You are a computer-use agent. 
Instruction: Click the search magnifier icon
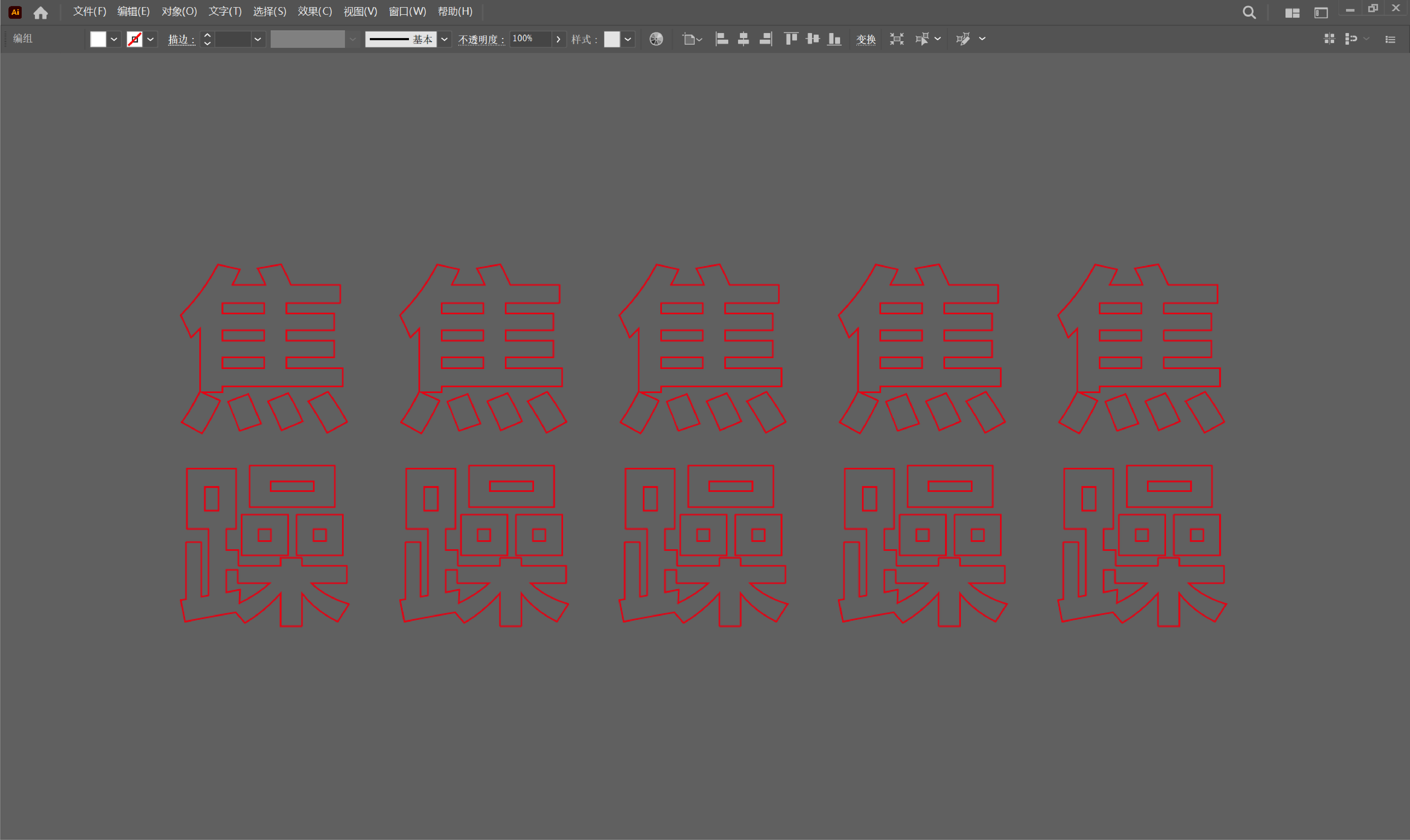(1249, 12)
